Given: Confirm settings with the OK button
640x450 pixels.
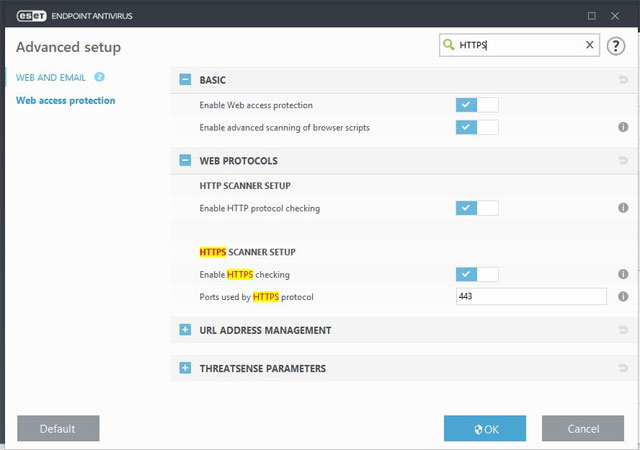Looking at the screenshot, I should 484,428.
